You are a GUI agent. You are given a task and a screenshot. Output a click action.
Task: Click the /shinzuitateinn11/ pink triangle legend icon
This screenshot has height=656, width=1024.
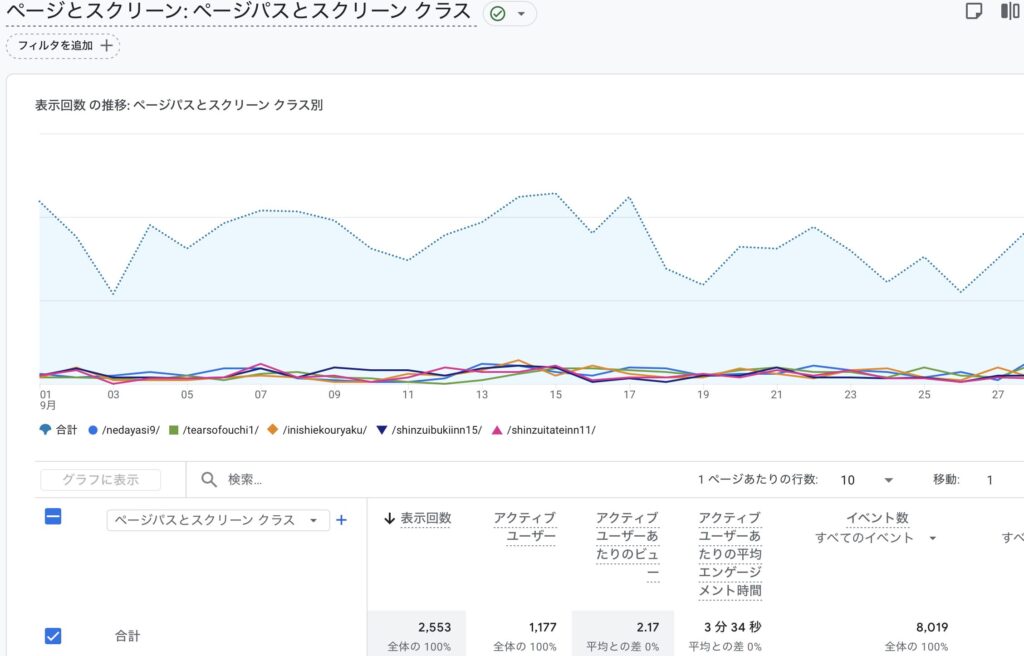497,430
